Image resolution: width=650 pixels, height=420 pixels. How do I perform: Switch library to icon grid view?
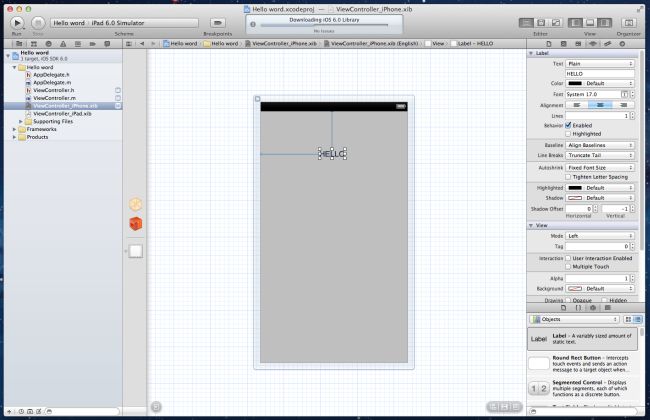click(628, 319)
